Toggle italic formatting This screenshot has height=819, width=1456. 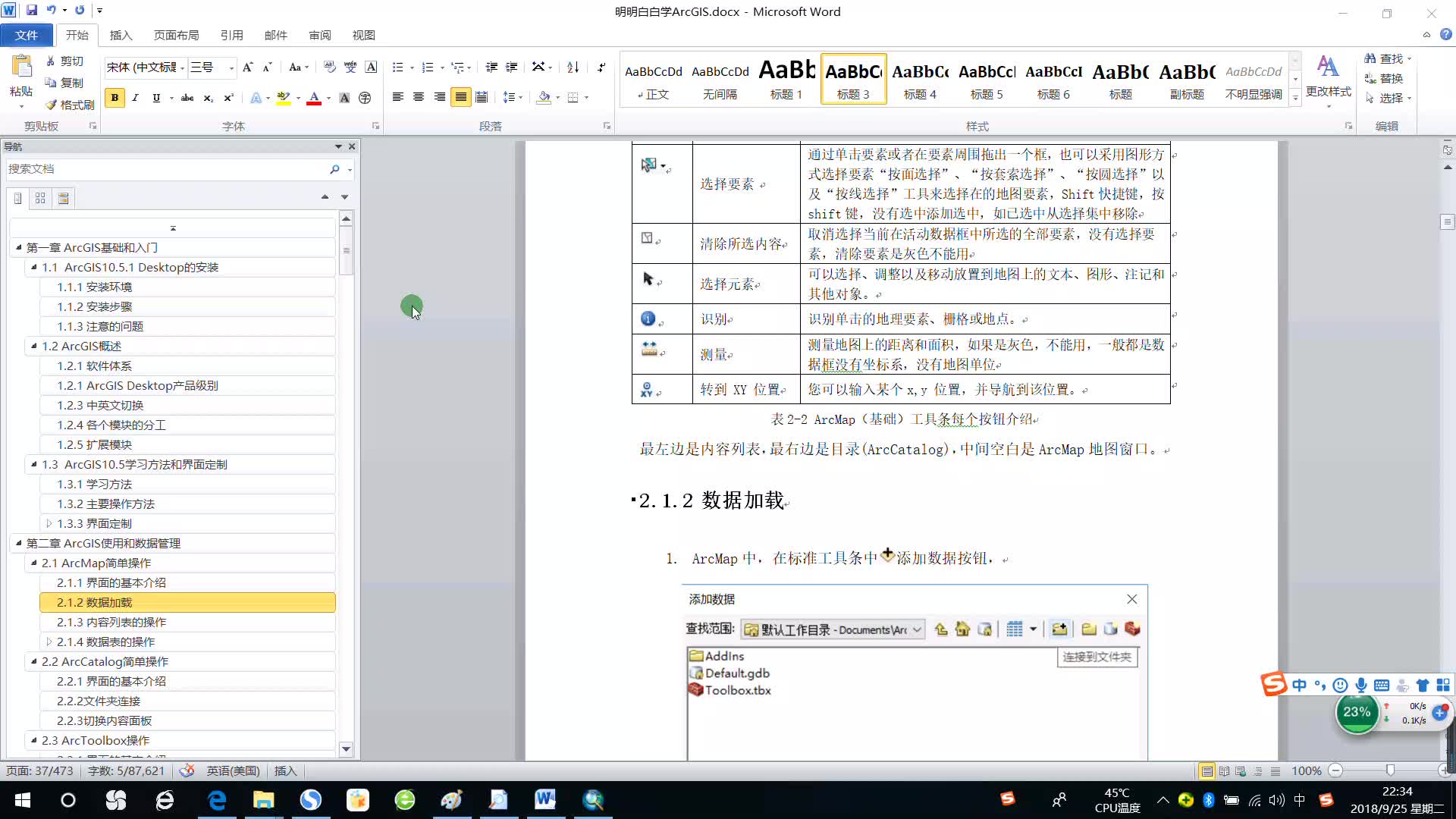[x=135, y=98]
